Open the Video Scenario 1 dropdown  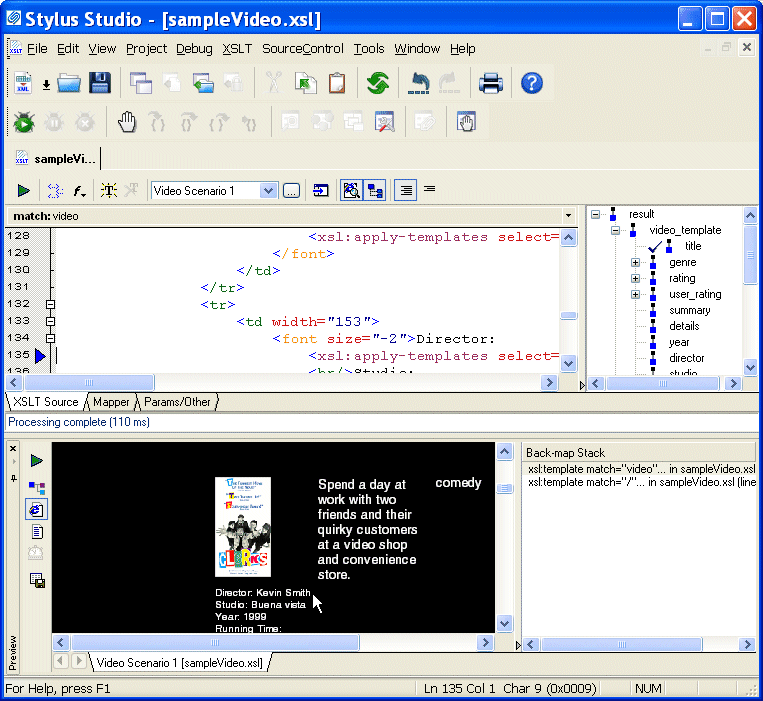pos(268,191)
